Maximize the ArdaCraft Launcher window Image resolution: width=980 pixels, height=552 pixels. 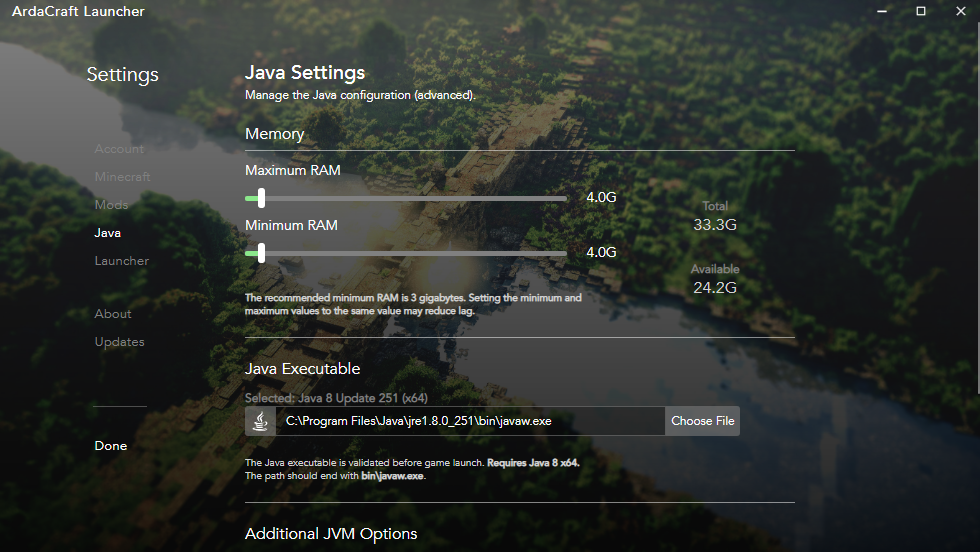(x=921, y=11)
